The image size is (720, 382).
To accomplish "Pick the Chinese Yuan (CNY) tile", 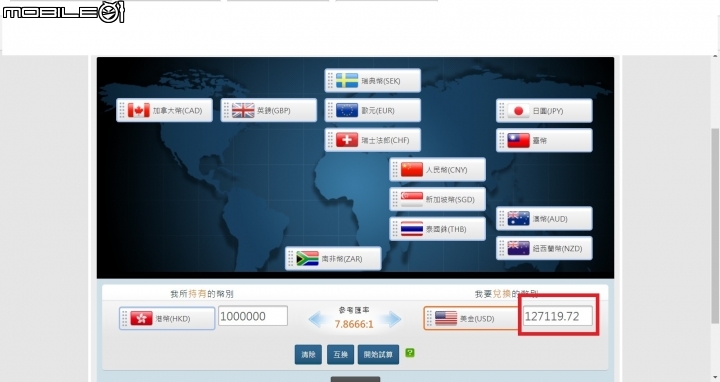I will [437, 169].
